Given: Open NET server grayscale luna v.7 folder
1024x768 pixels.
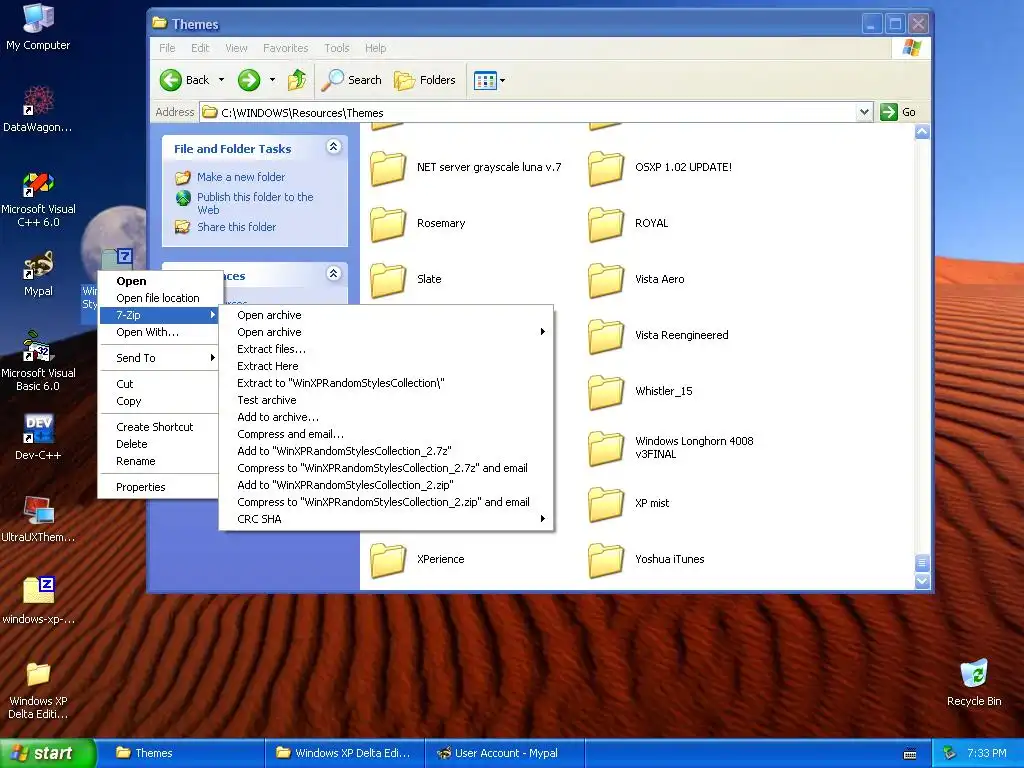Looking at the screenshot, I should click(466, 168).
